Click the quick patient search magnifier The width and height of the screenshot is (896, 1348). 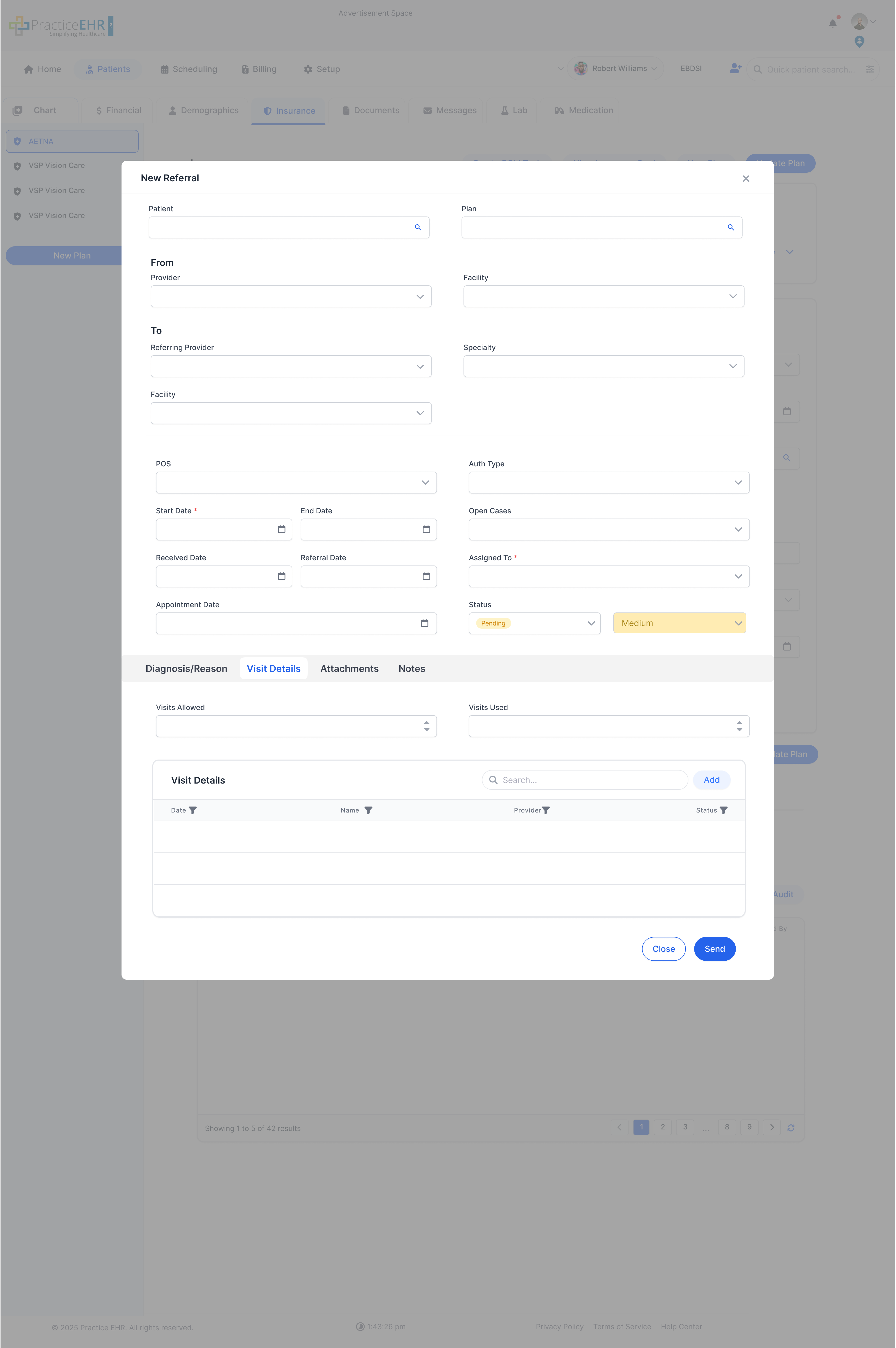758,69
